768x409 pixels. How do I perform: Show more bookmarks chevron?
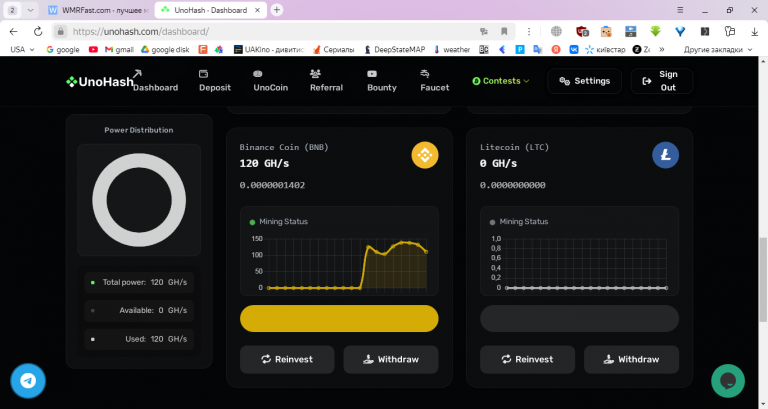pos(662,49)
